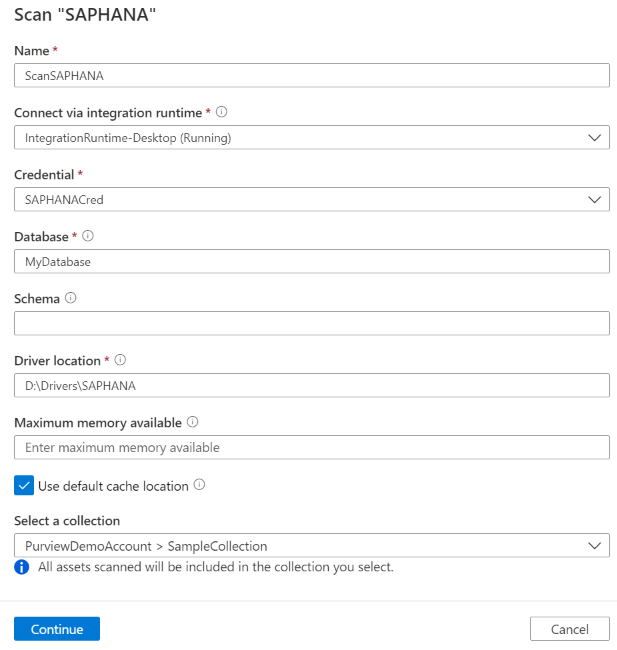Click info icon next to Schema label
617x650 pixels.
[70, 298]
